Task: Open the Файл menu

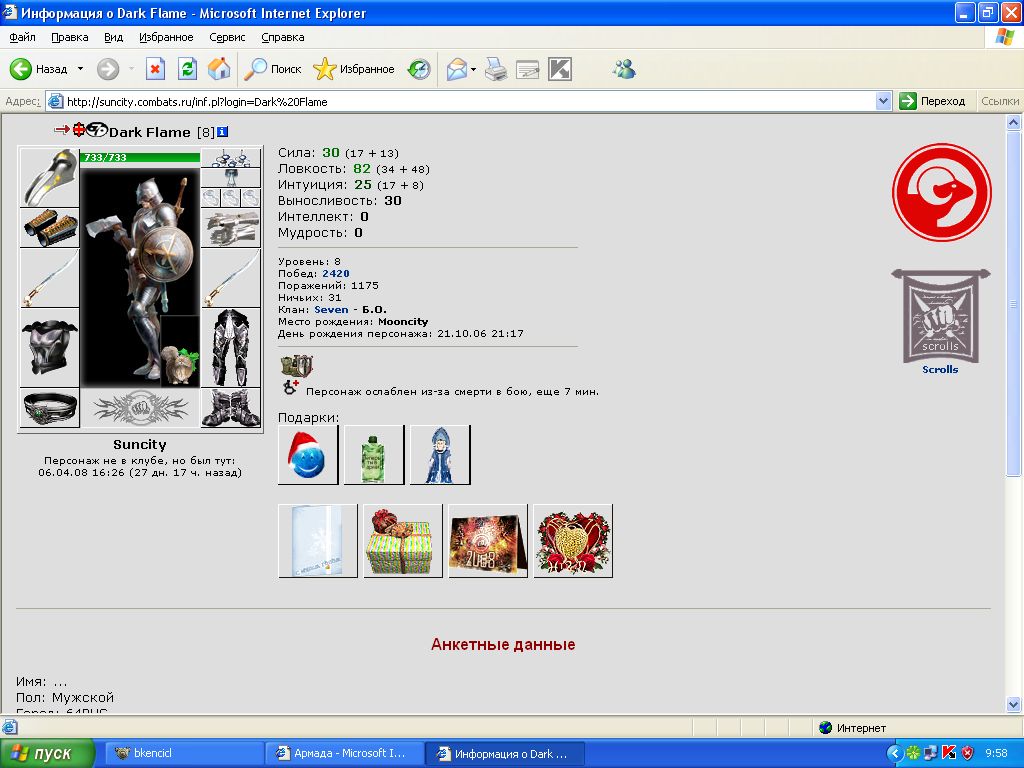Action: click(x=22, y=37)
